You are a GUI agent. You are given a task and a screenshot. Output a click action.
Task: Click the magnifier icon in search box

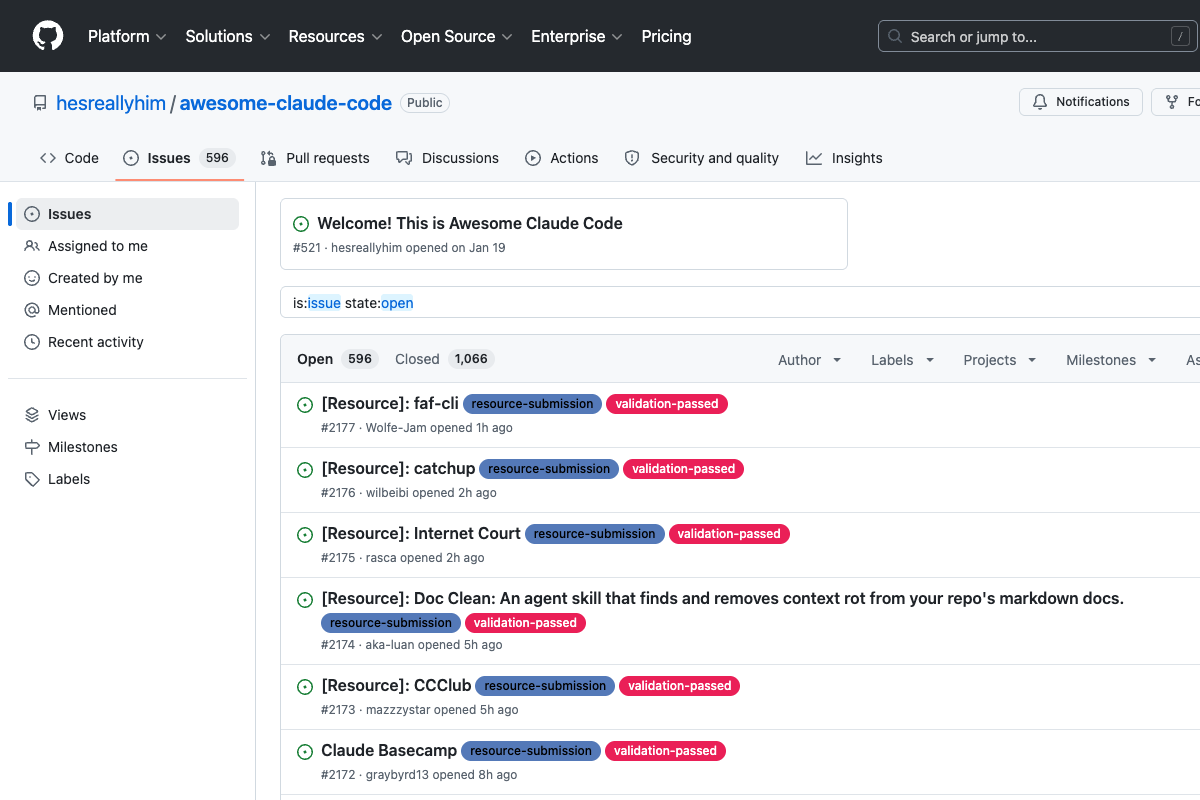[895, 37]
